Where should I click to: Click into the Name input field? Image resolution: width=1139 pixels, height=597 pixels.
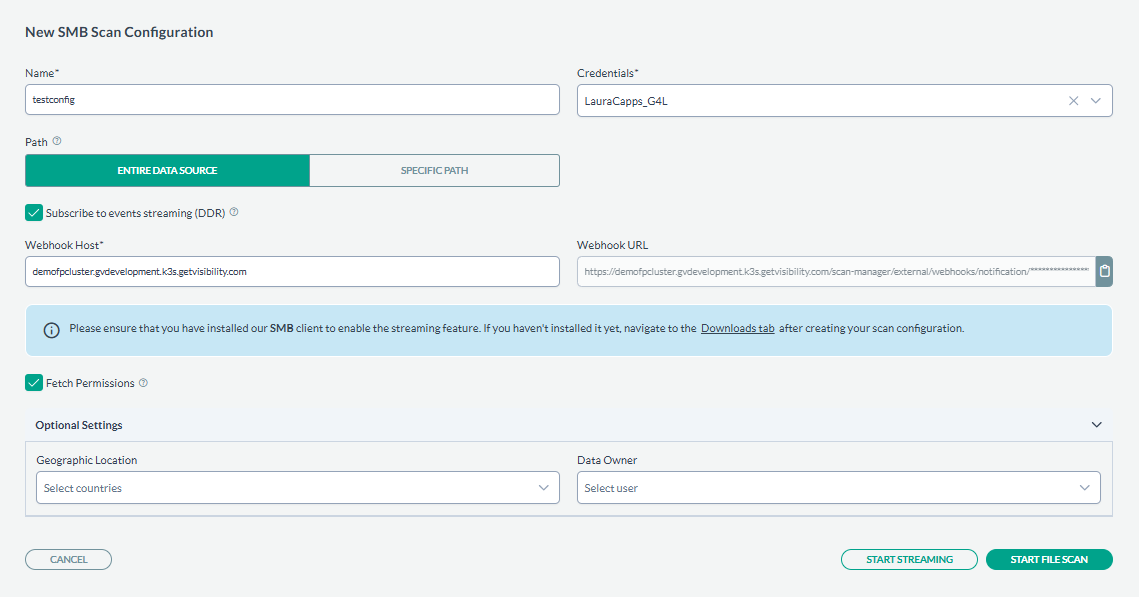[292, 100]
